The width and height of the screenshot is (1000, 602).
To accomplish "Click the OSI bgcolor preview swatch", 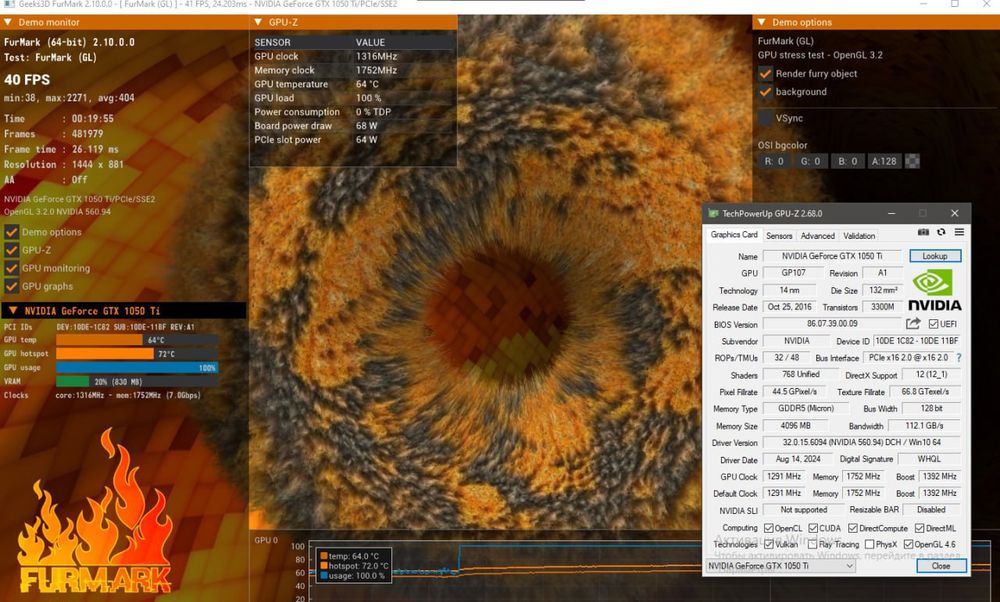I will [912, 161].
